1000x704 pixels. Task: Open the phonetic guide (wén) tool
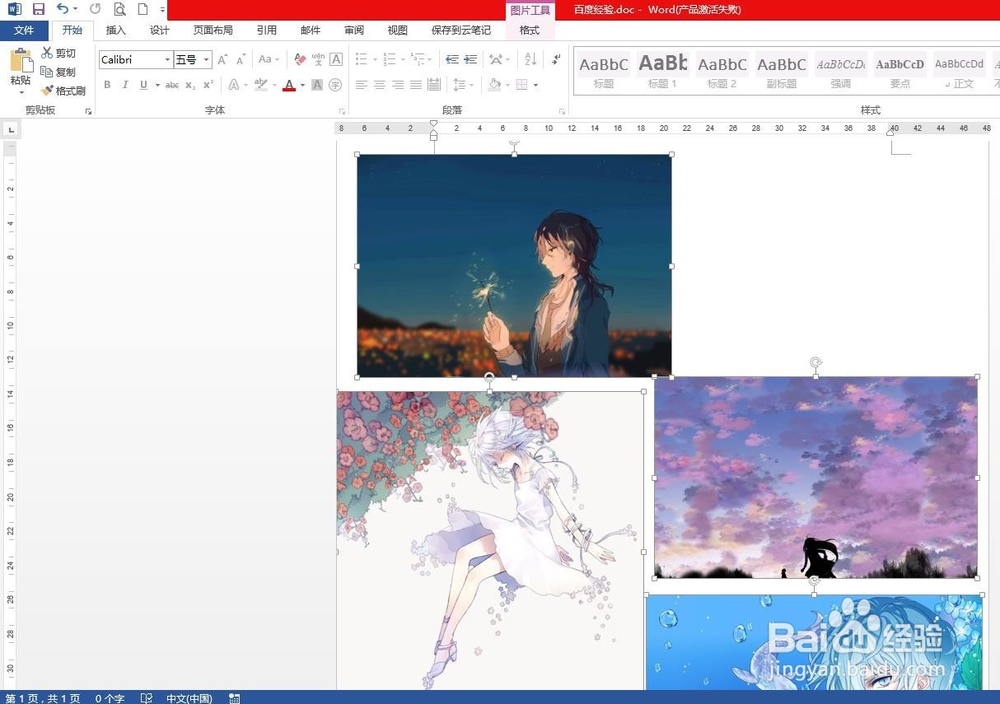click(318, 59)
